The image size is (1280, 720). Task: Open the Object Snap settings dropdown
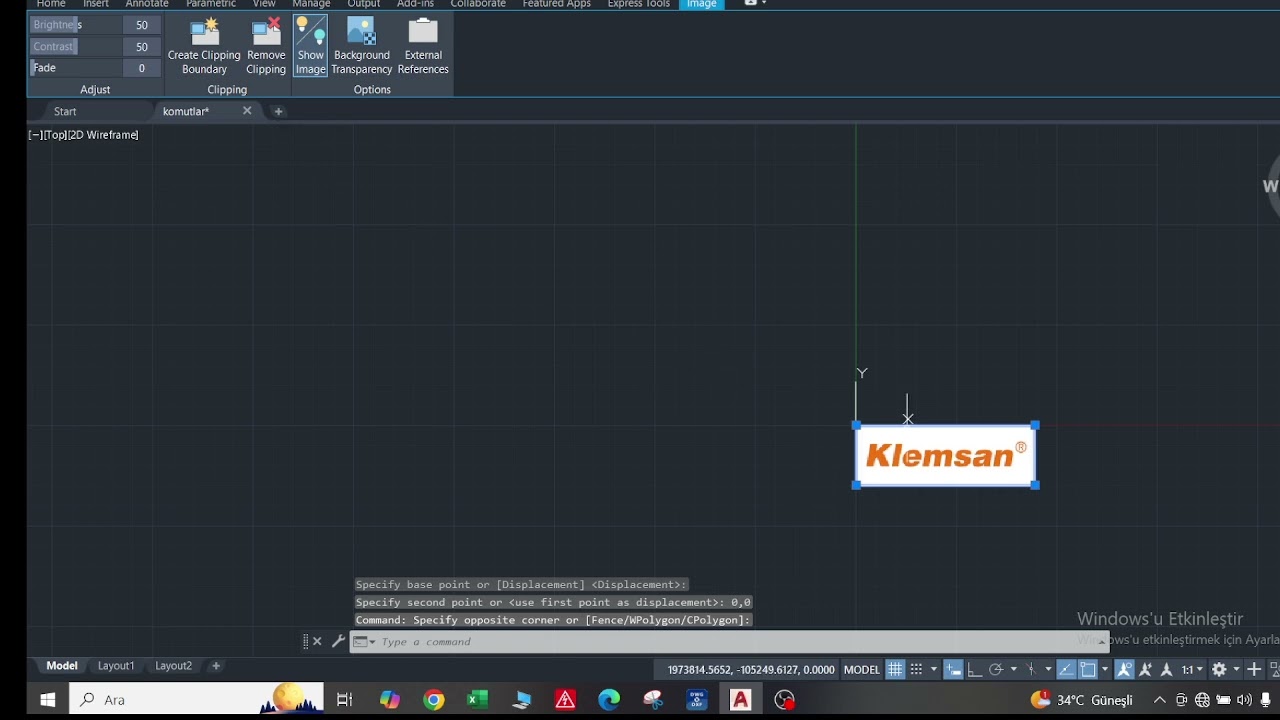(1105, 670)
